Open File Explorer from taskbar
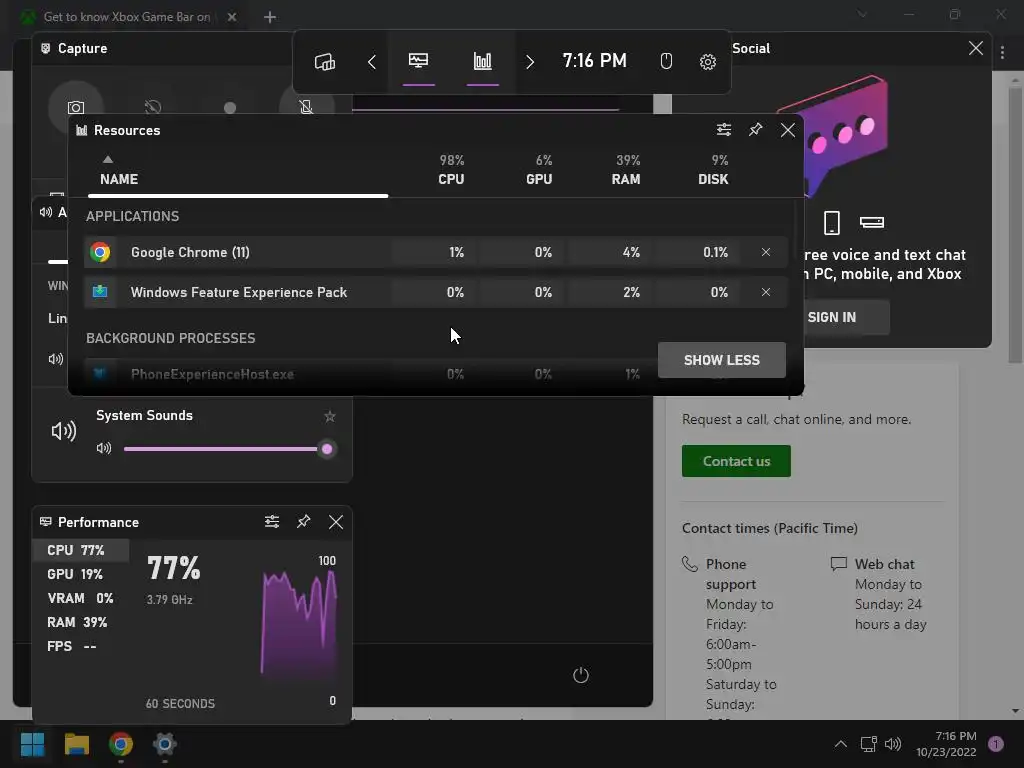 pos(76,744)
